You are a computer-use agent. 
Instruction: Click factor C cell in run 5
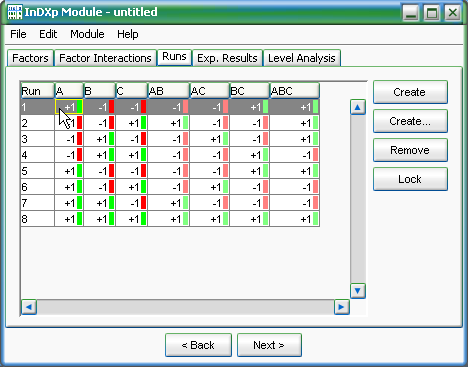click(131, 171)
